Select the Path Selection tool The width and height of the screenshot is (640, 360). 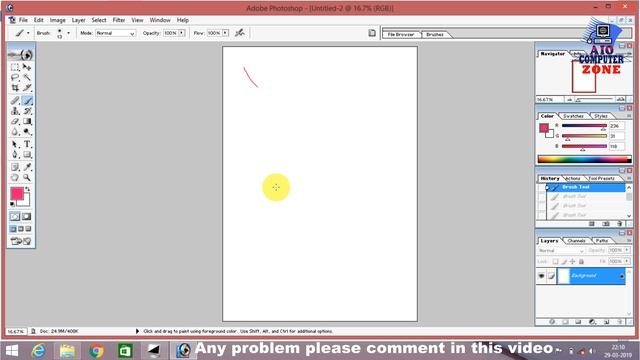(15, 144)
